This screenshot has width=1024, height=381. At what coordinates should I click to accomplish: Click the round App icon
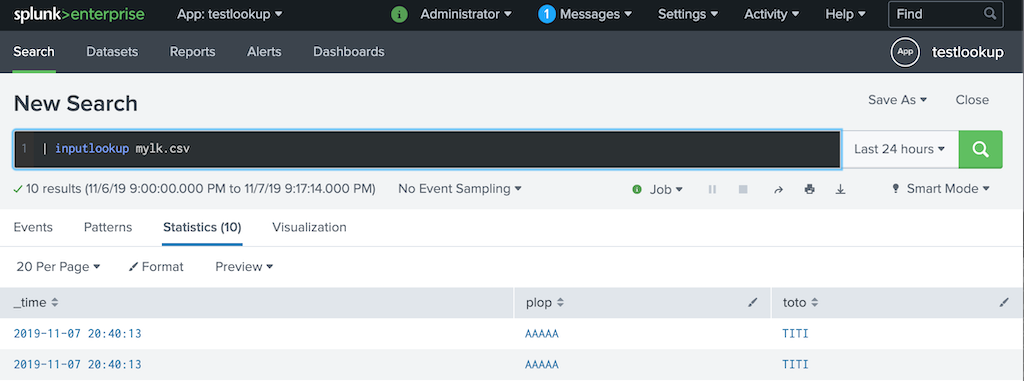[x=905, y=52]
